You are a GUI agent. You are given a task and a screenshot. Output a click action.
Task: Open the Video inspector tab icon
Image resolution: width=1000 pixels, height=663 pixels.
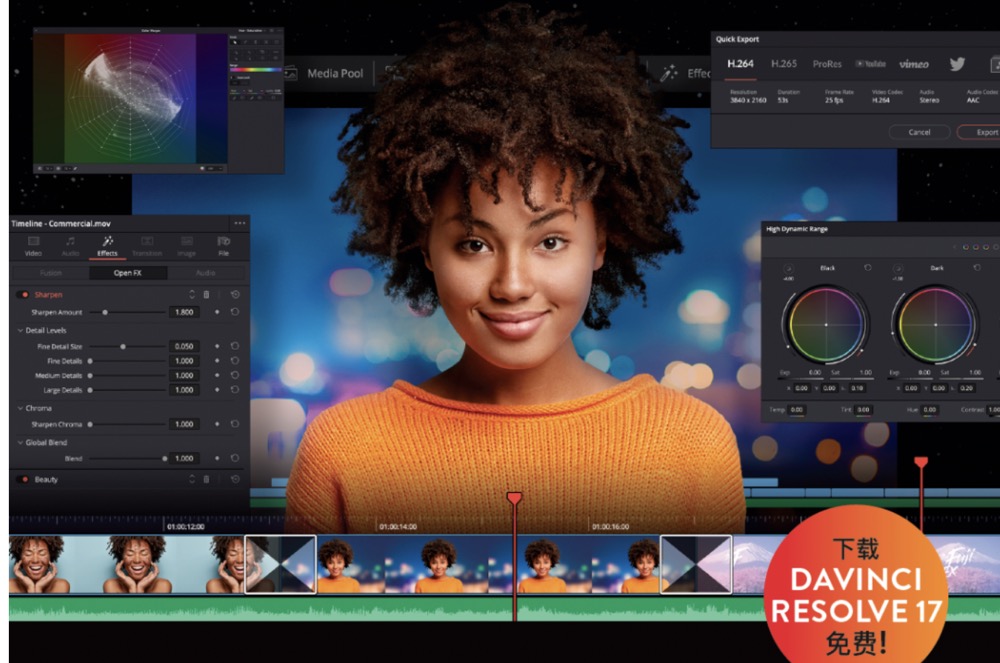(x=33, y=246)
